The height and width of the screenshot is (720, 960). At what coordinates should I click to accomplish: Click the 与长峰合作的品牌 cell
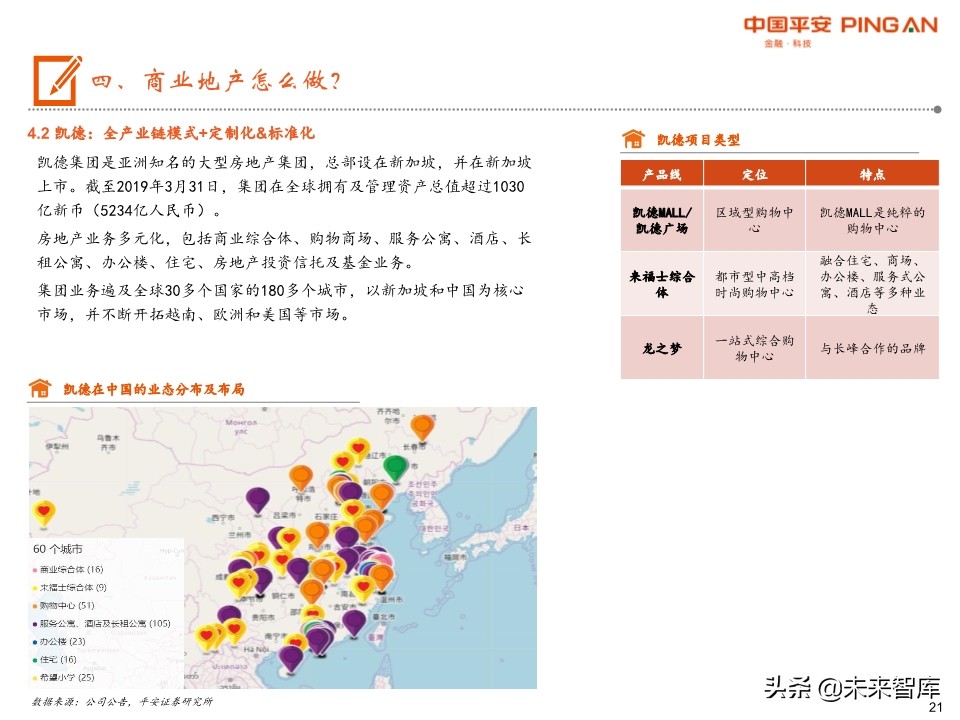tap(872, 348)
